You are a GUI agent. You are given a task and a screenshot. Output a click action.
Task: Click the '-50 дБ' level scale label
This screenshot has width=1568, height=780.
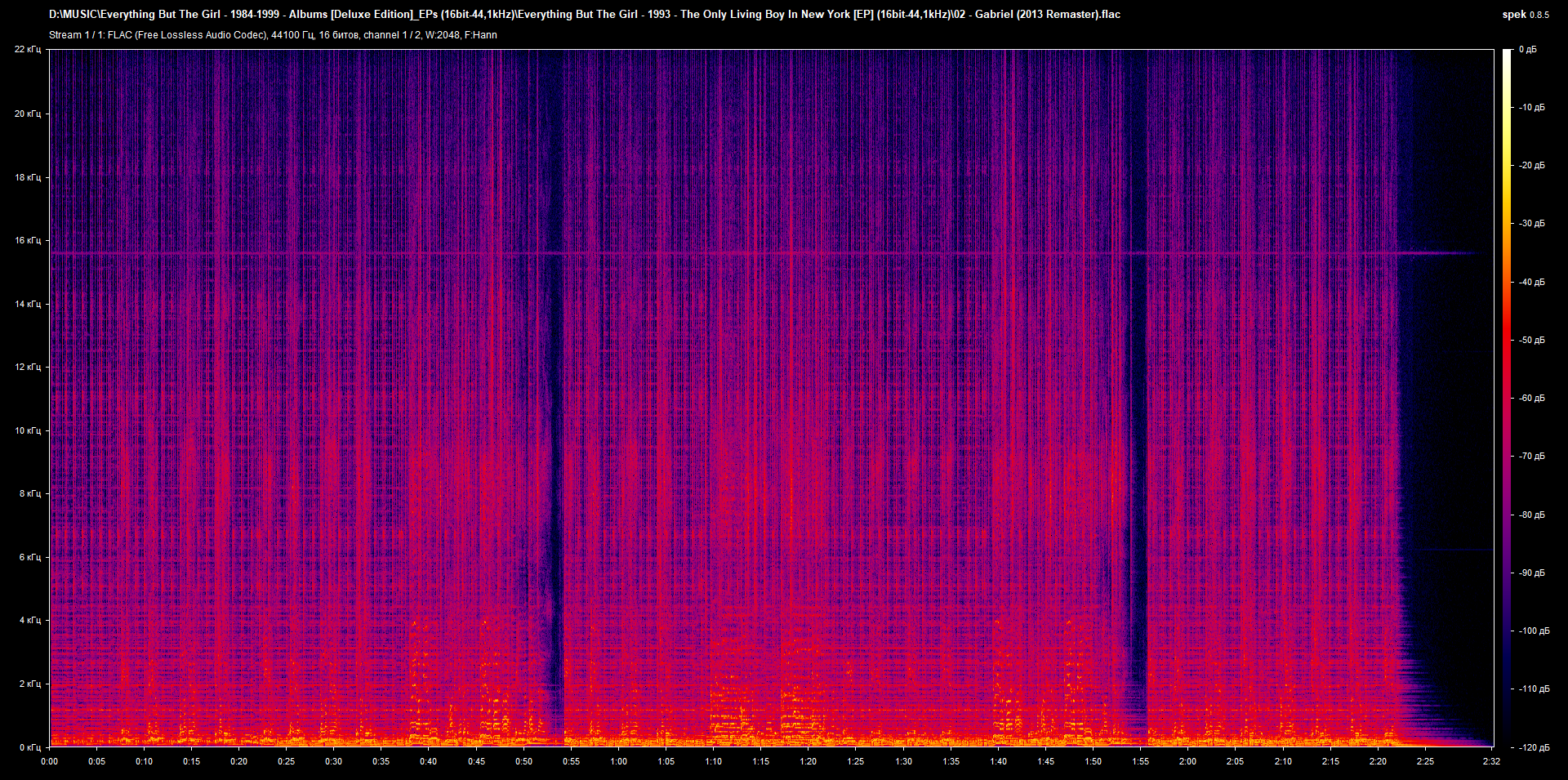coord(1532,340)
